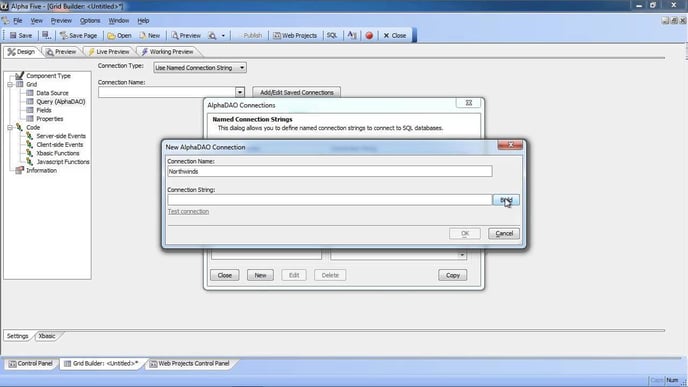Collapse the Grid tree node
Screen dimensions: 688x387
10,84
